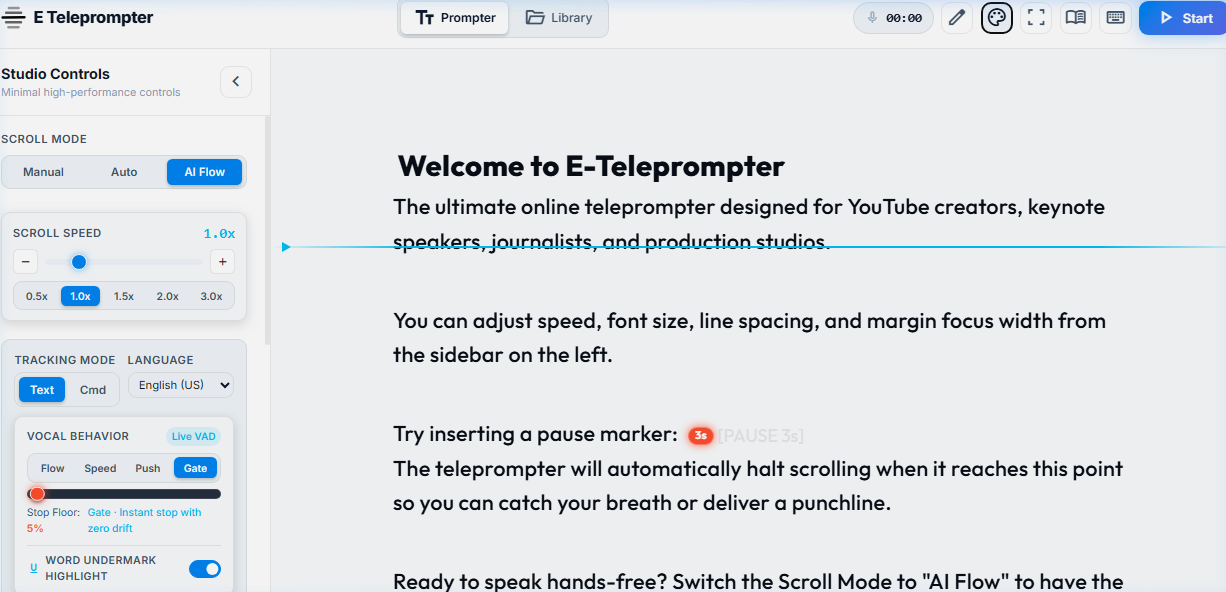Select Manual scroll mode
Screen dimensions: 1226x592
pyautogui.click(x=44, y=172)
